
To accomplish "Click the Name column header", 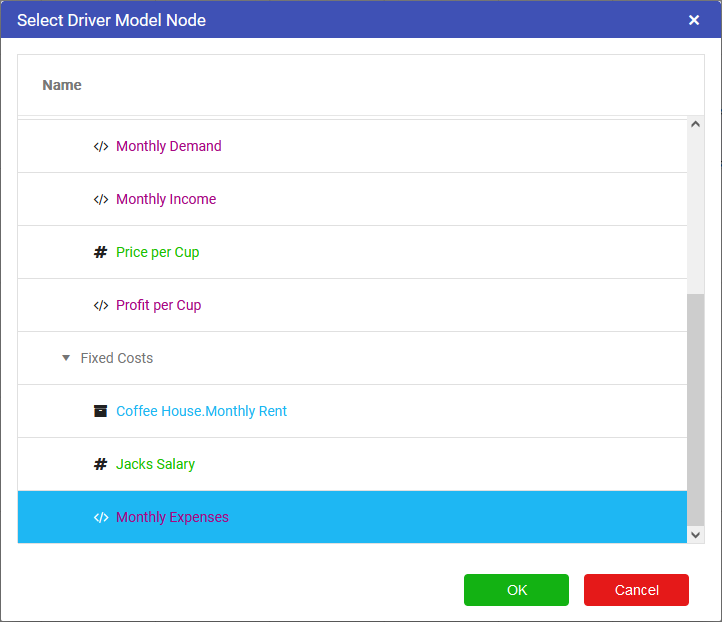I will tap(62, 85).
